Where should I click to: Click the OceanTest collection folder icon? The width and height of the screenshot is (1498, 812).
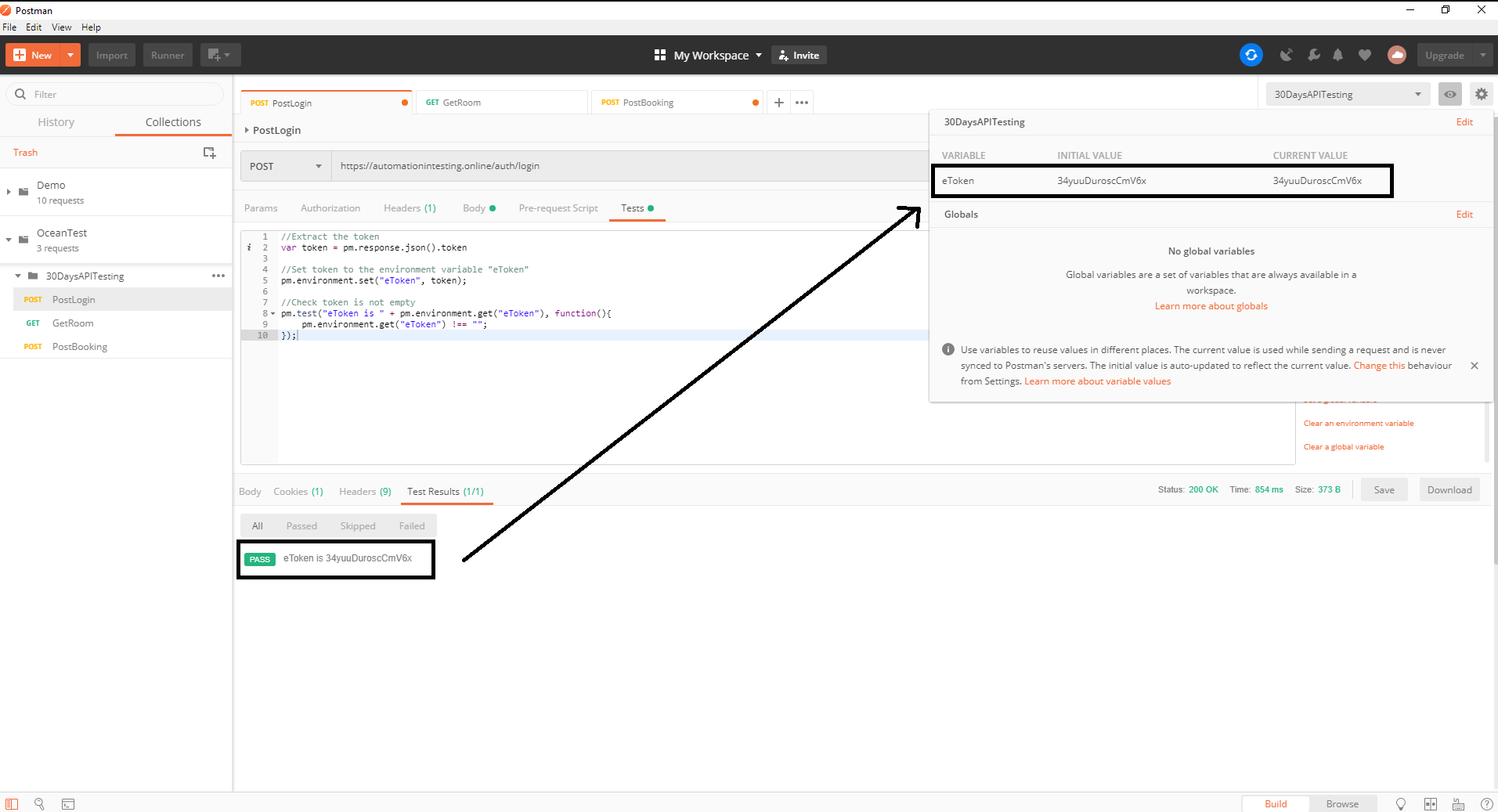click(23, 240)
